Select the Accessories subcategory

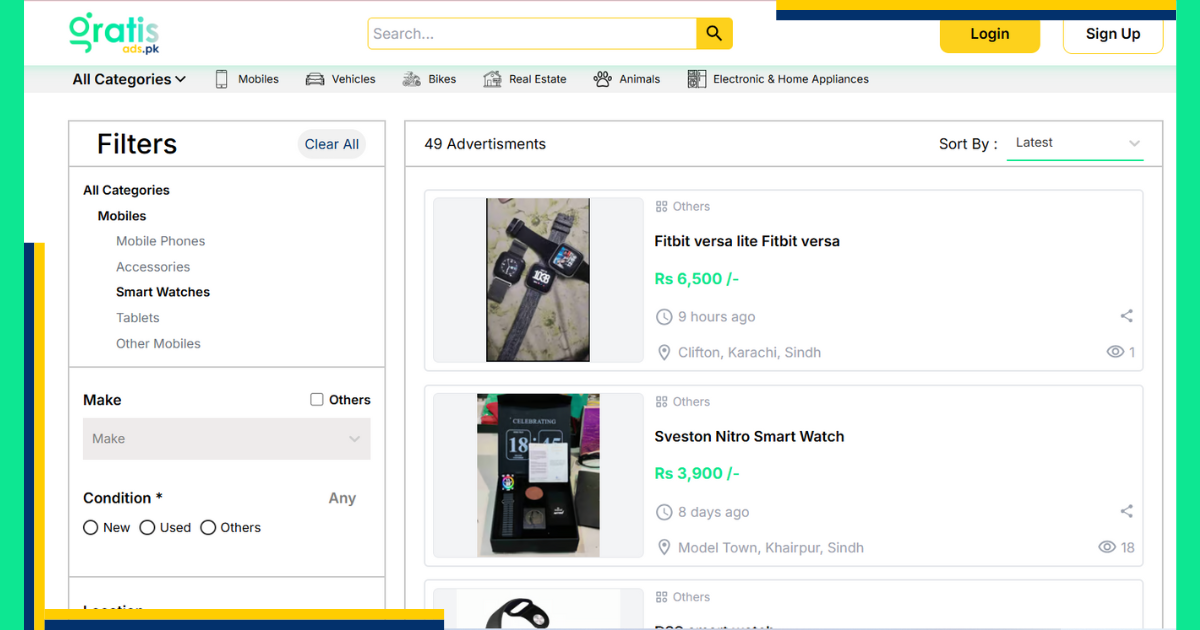tap(153, 267)
